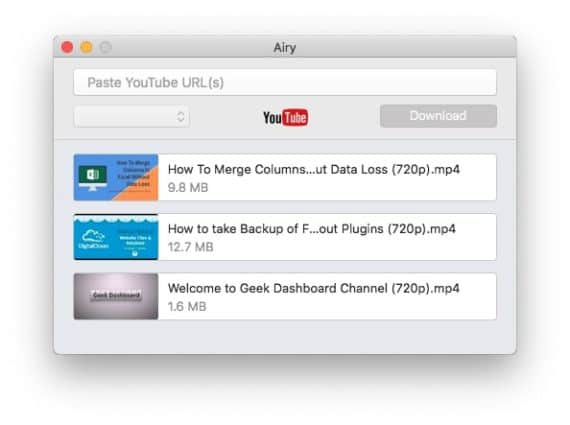Select the Geek Dashboard video thumbnail
The height and width of the screenshot is (425, 570).
116,296
